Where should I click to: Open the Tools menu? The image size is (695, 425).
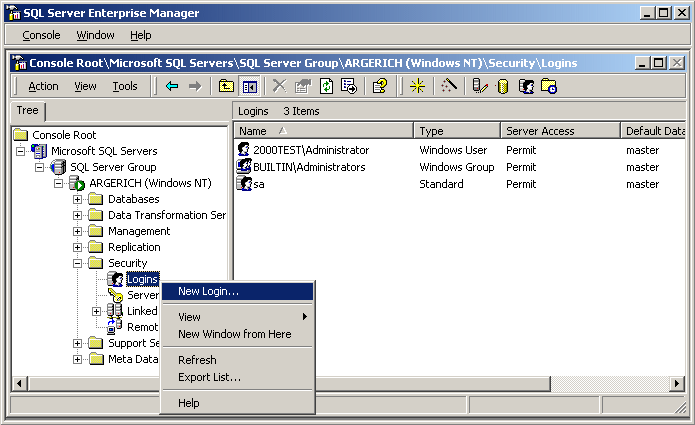pos(125,86)
